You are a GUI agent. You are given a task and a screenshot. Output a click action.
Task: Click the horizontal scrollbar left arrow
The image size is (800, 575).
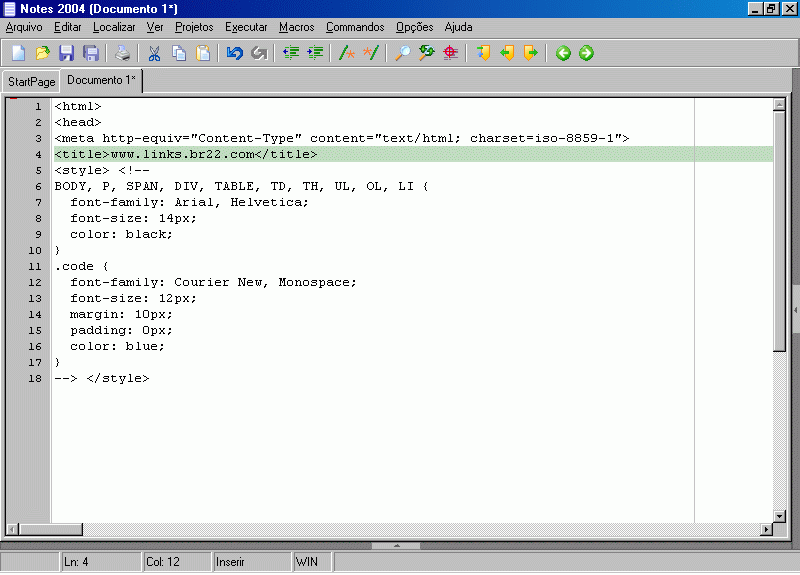(x=12, y=529)
